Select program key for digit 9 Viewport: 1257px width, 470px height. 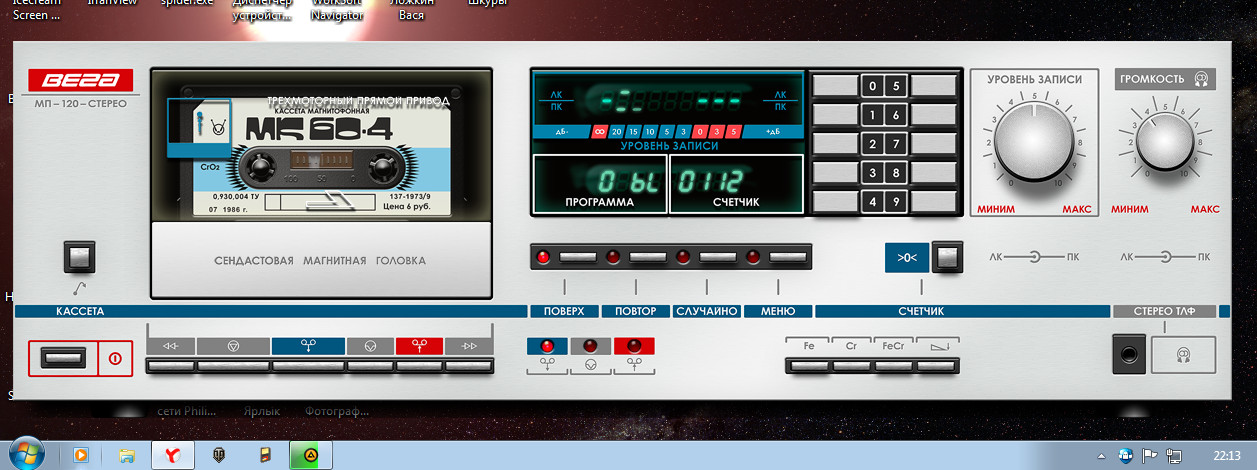(934, 202)
